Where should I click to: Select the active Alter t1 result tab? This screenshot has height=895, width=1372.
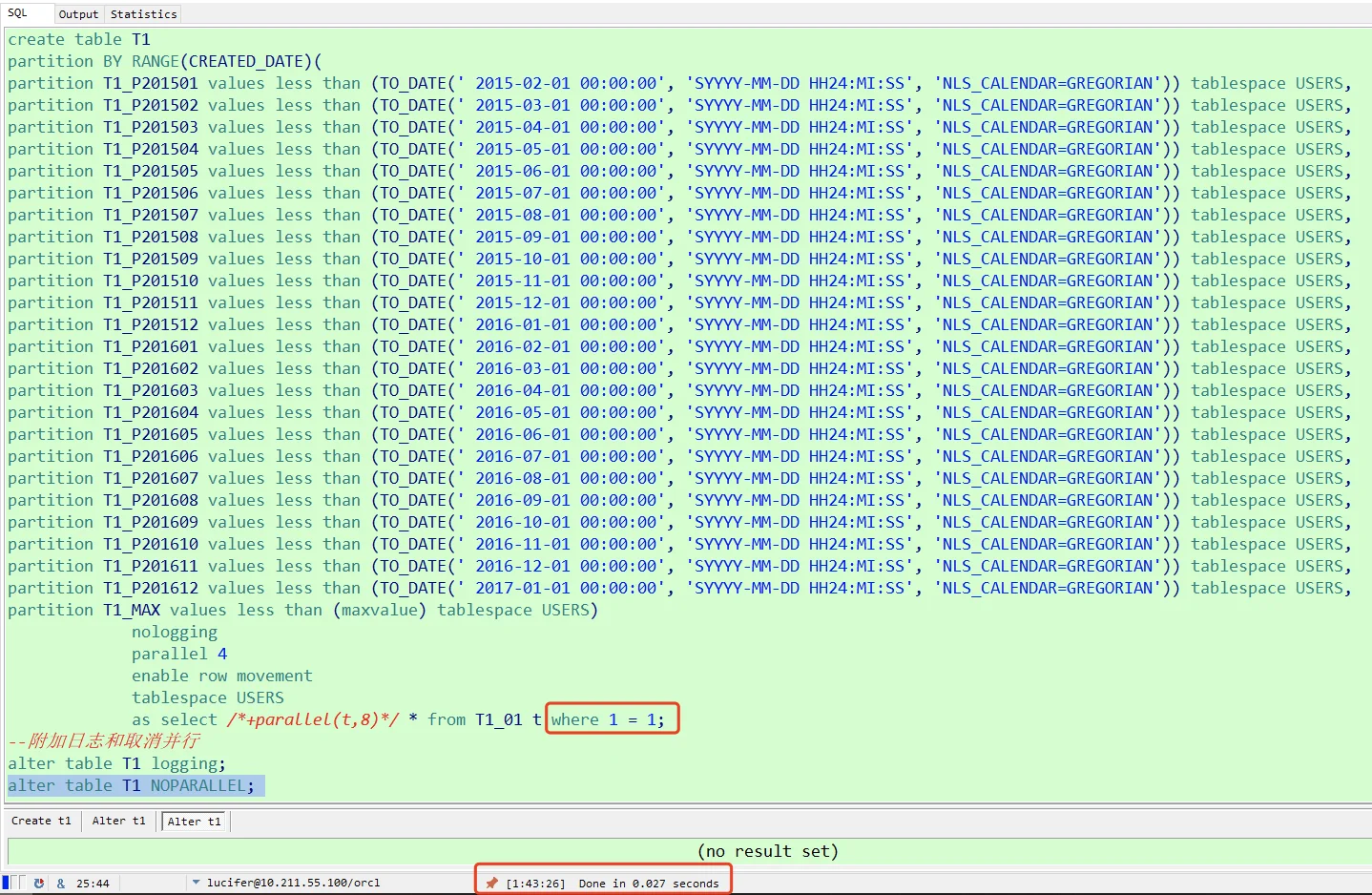click(x=194, y=822)
